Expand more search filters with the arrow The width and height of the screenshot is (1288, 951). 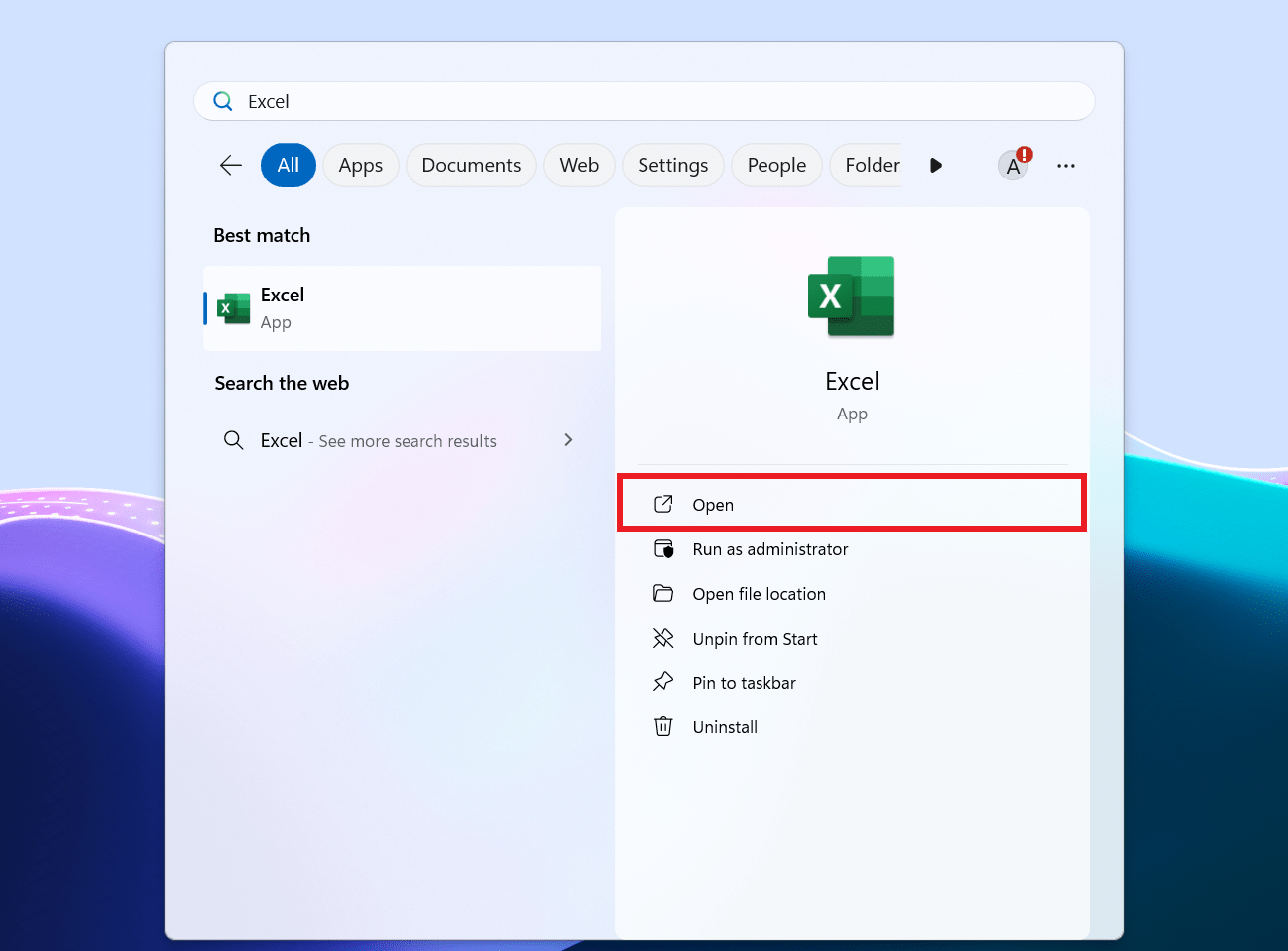(935, 165)
